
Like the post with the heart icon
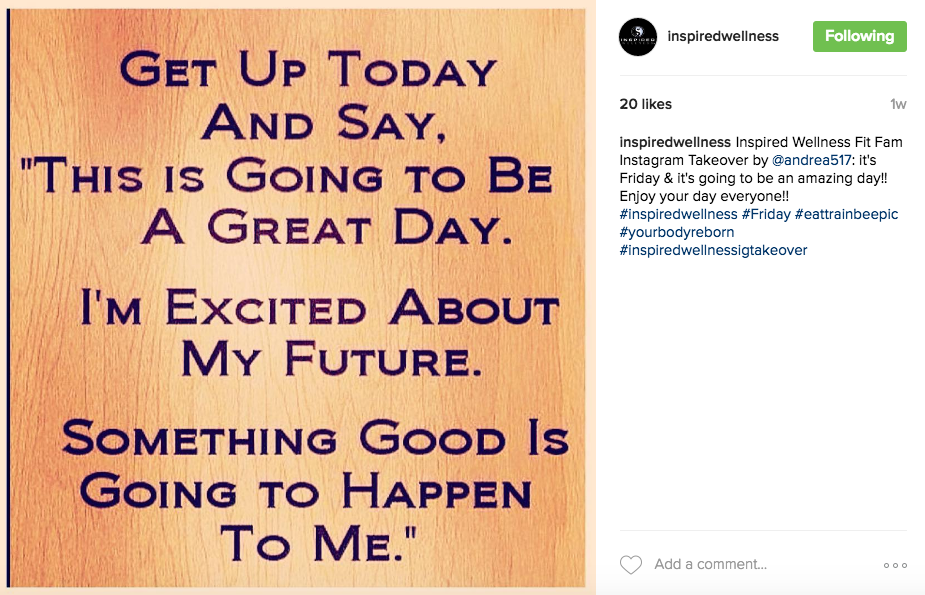pos(631,564)
